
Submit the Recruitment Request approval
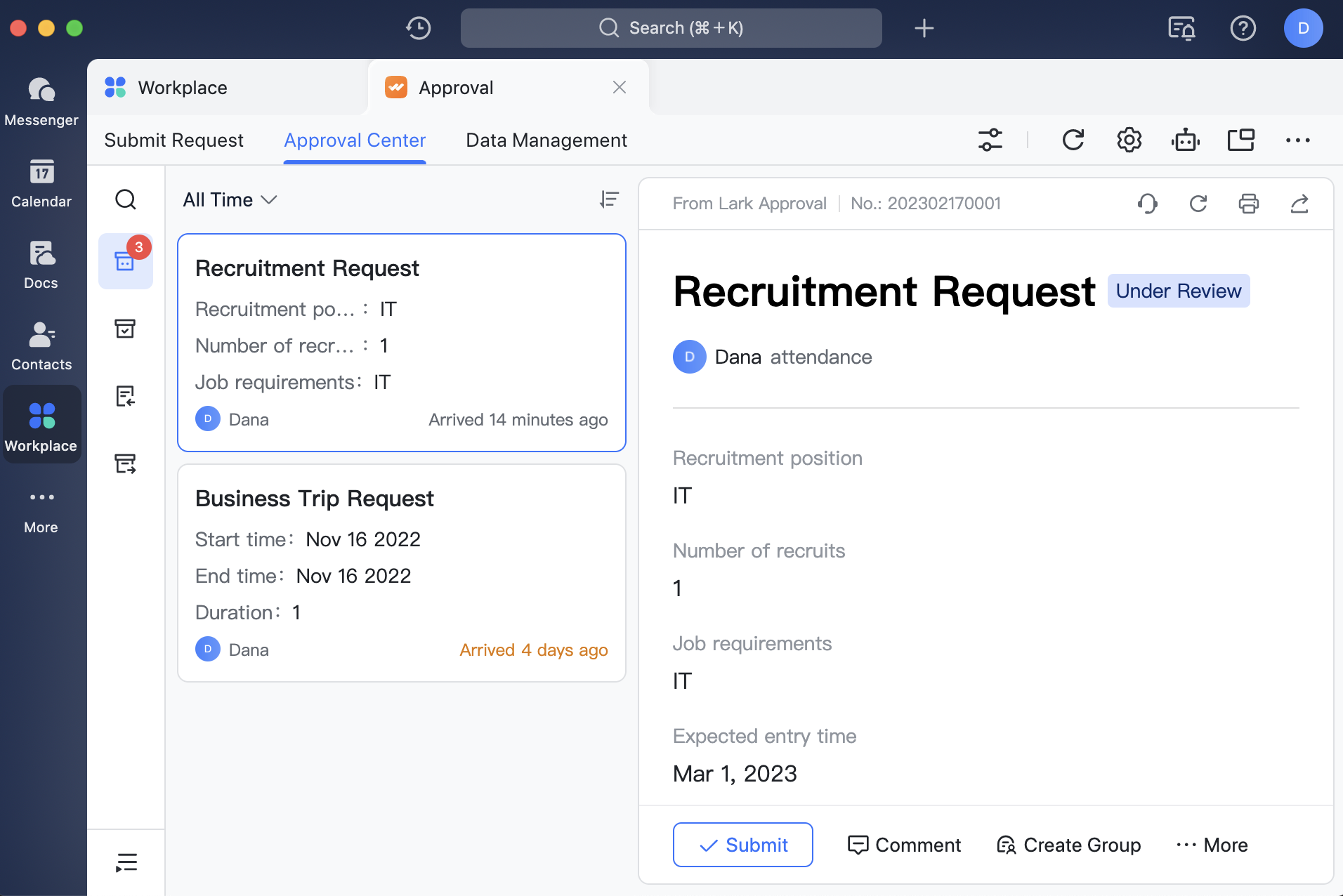[x=742, y=845]
